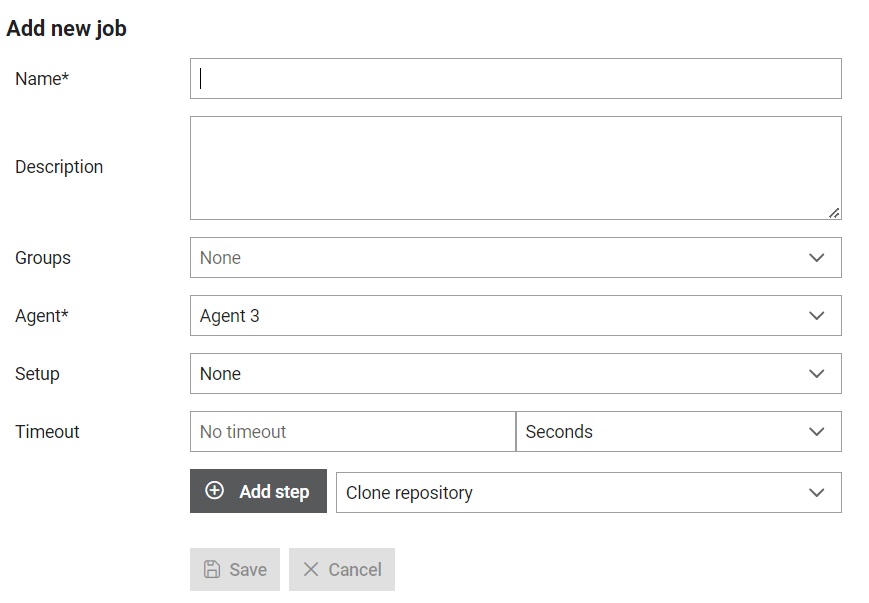
Task: Click the plus circle icon on Add step
Action: click(214, 490)
